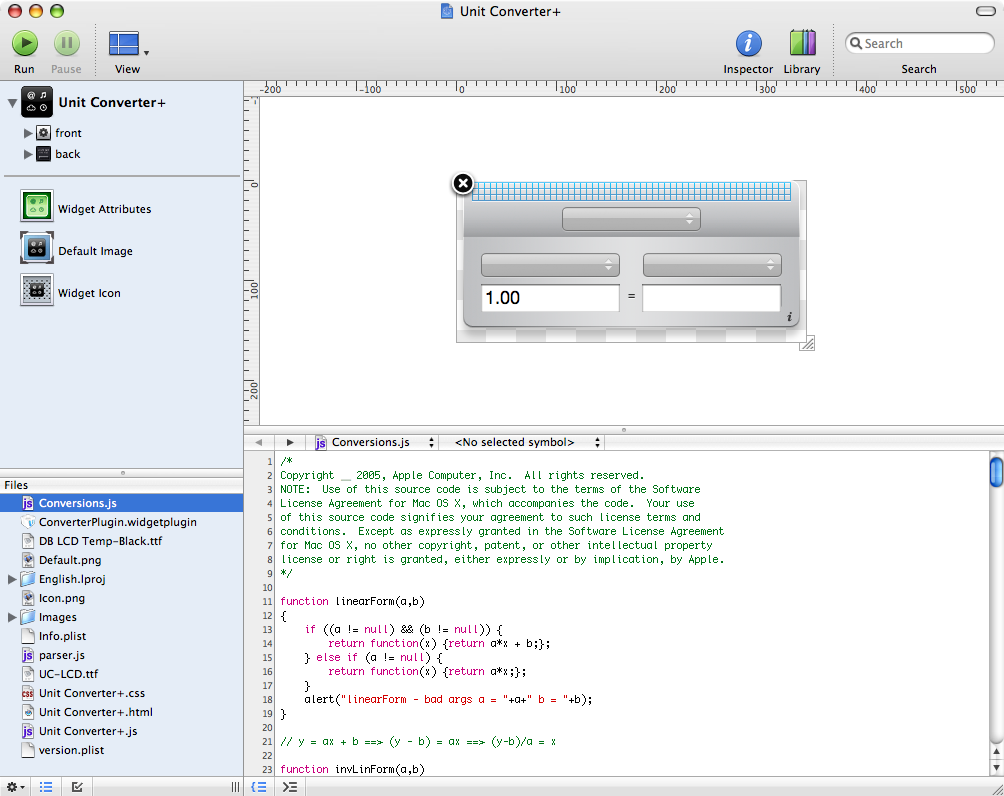Viewport: 1004px width, 796px height.
Task: Open the Inspector panel icon
Action: tap(748, 44)
